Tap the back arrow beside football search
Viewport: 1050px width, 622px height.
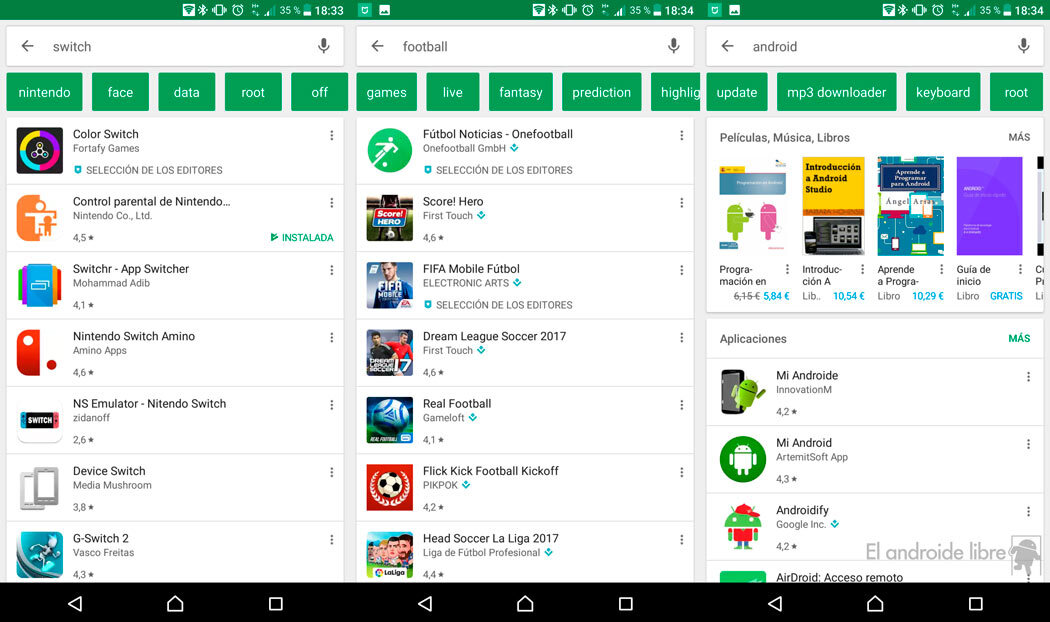tap(377, 46)
